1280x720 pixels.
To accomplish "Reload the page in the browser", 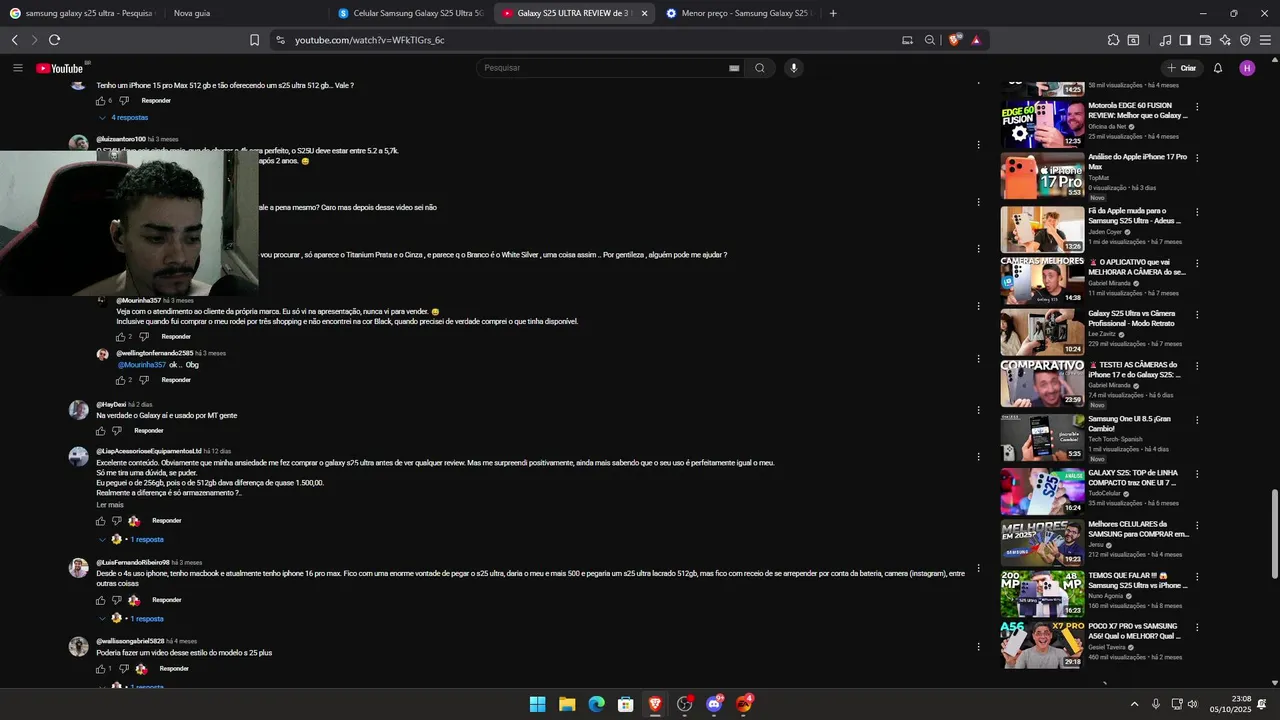I will point(54,40).
